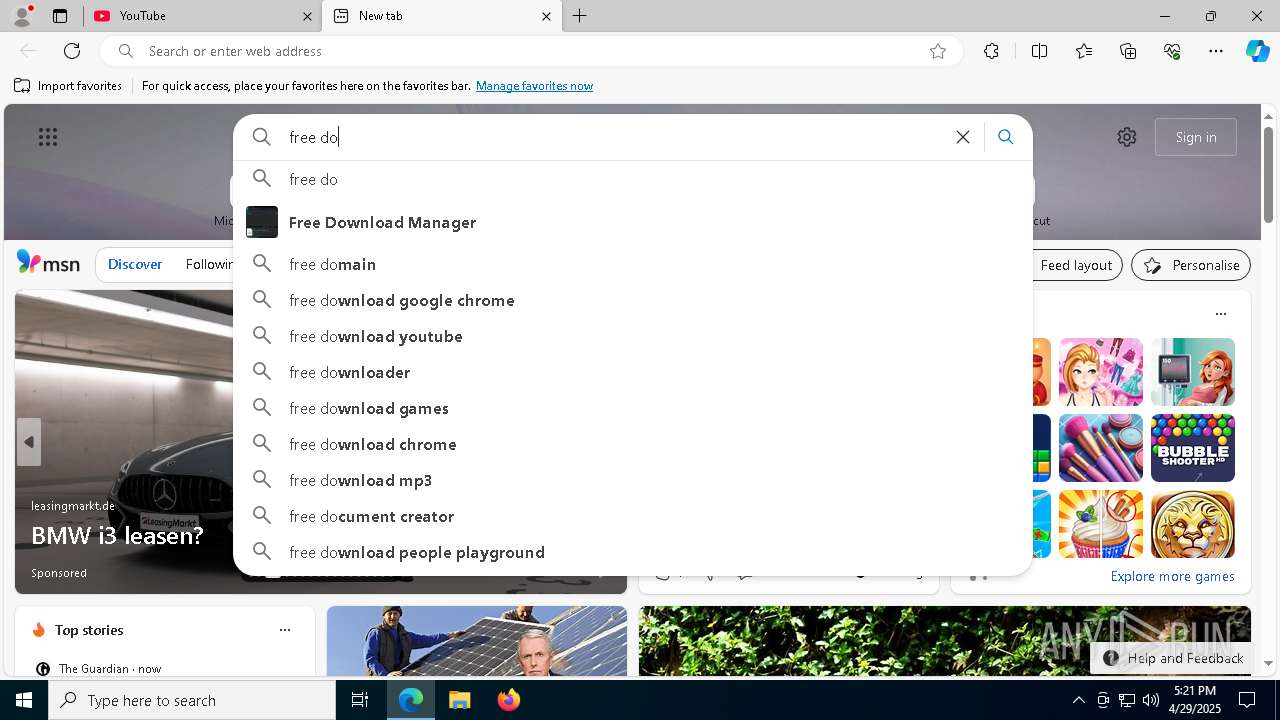Click the Sign in button
Viewport: 1280px width, 720px height.
click(1196, 137)
